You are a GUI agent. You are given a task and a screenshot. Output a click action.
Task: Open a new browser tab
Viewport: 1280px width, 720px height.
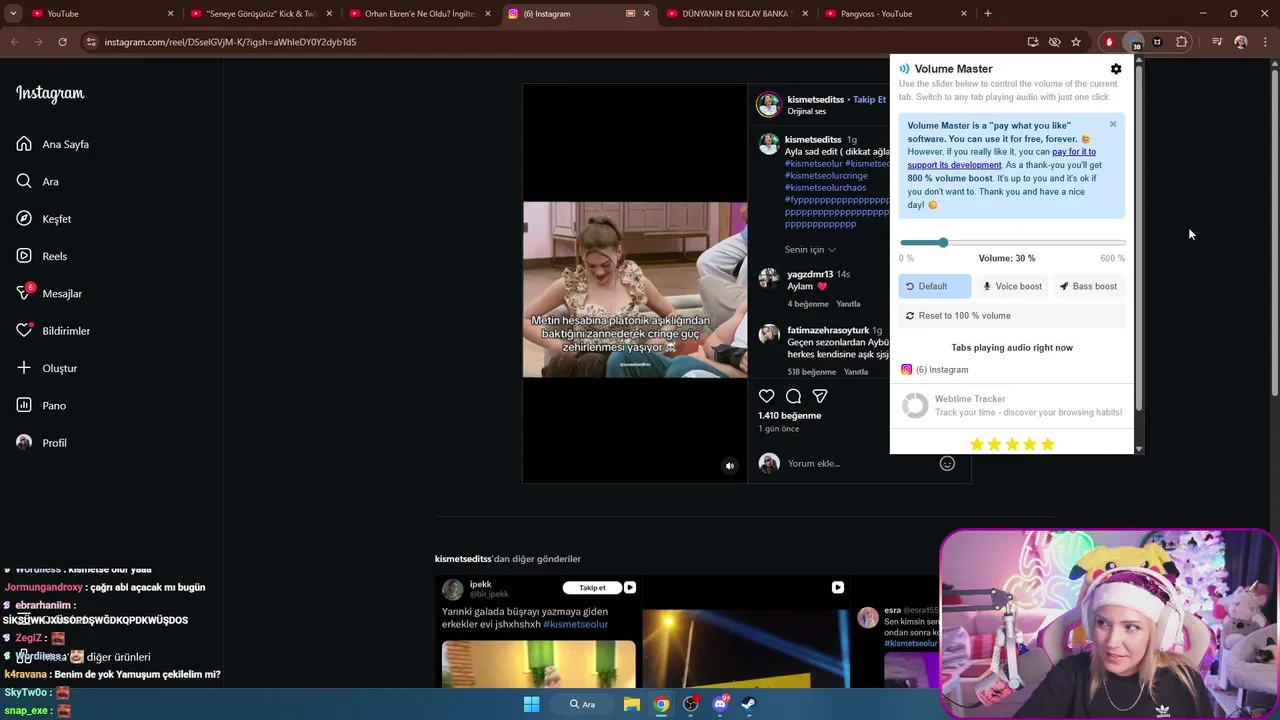point(987,14)
